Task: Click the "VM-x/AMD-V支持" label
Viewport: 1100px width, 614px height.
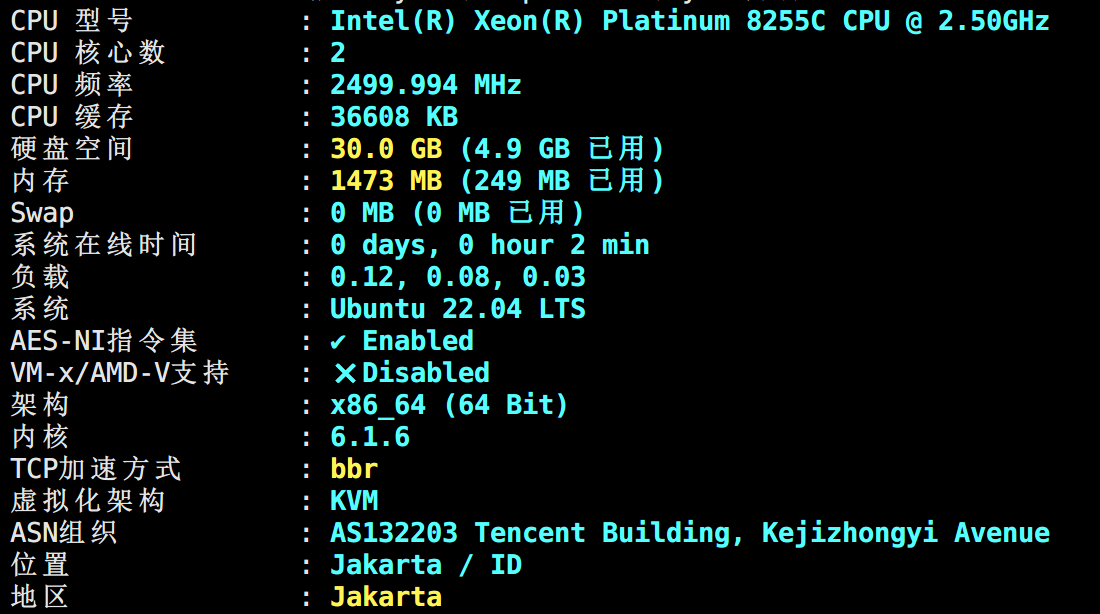Action: coord(120,373)
